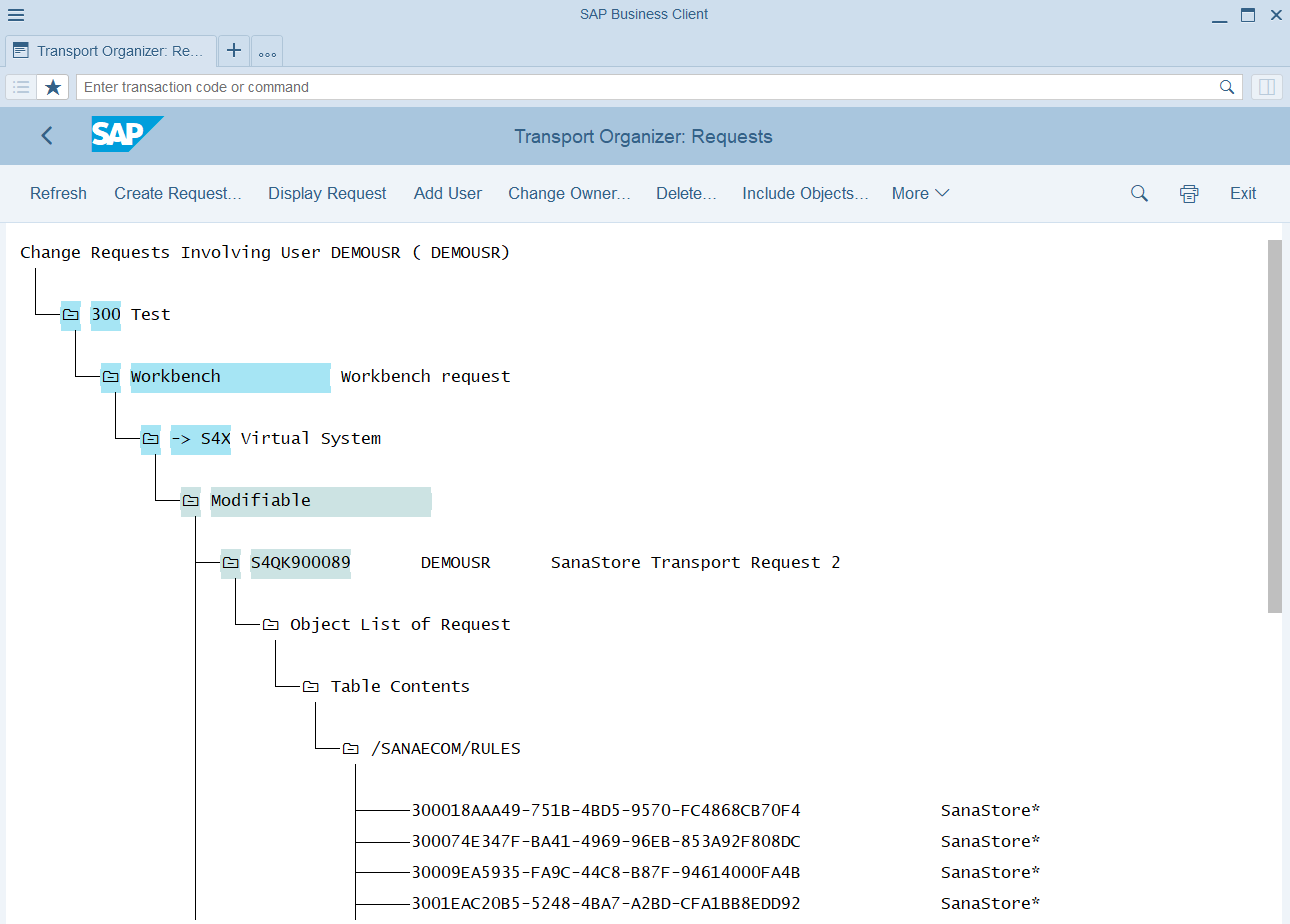
Task: Collapse the 300 Test folder
Action: [70, 314]
